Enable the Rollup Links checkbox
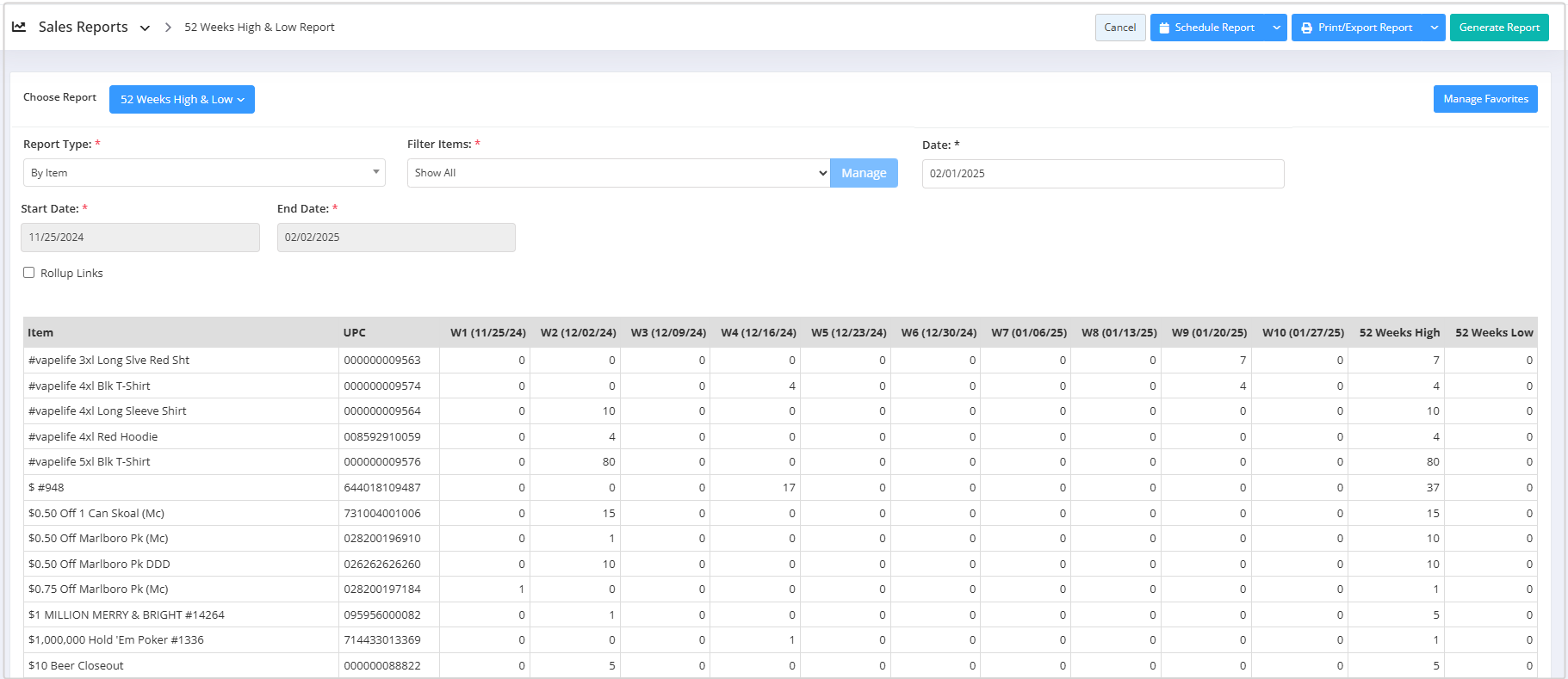The image size is (1568, 679). tap(29, 273)
